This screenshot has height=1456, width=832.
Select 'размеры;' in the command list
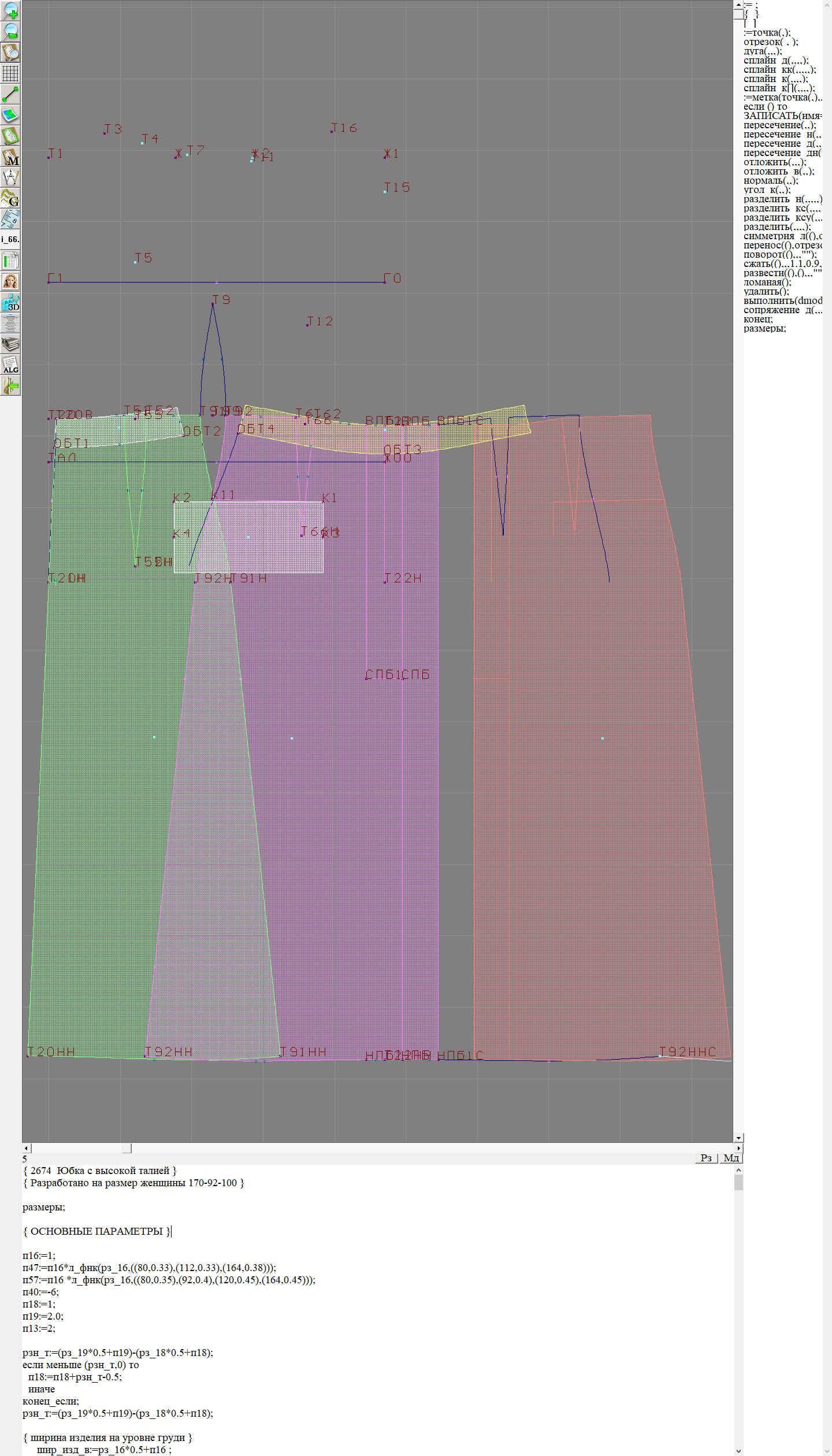(x=764, y=328)
